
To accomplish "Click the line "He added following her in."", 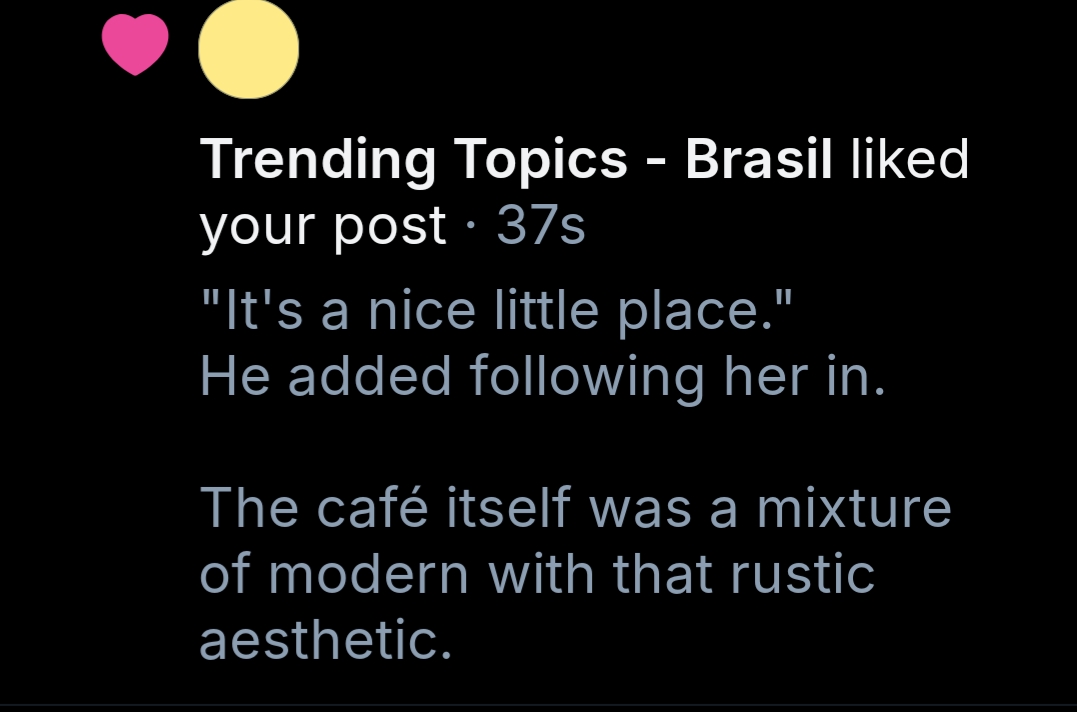I will [x=543, y=376].
